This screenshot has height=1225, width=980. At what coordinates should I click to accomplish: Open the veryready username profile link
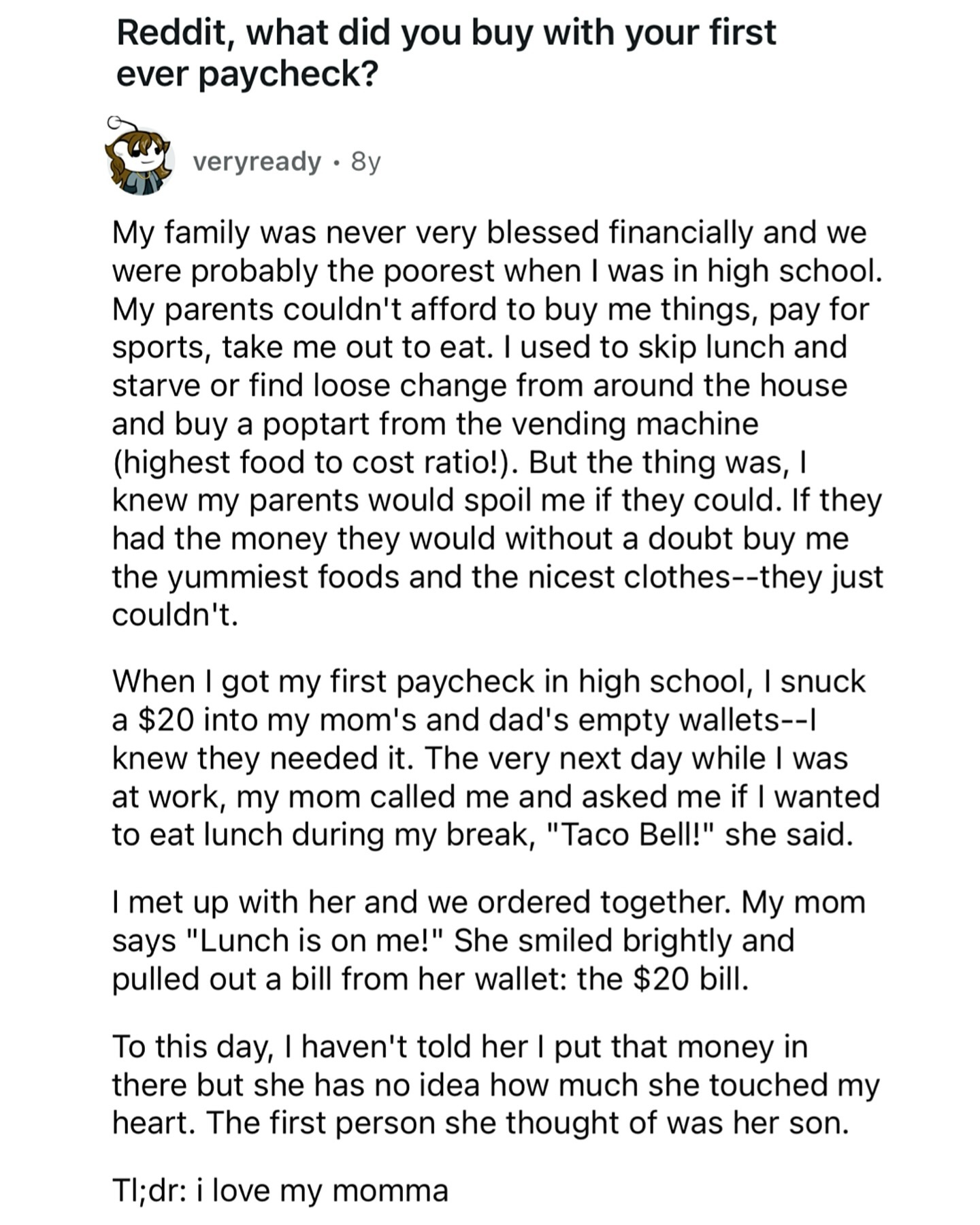(x=257, y=162)
